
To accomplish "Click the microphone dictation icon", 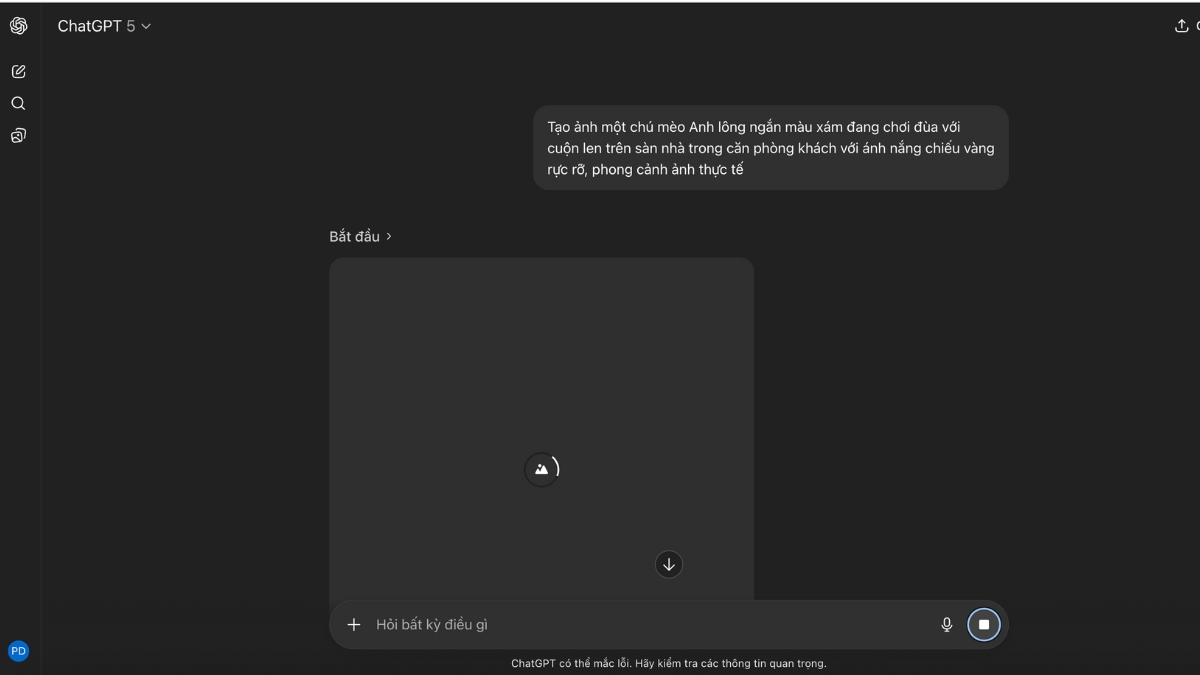I will pos(946,625).
